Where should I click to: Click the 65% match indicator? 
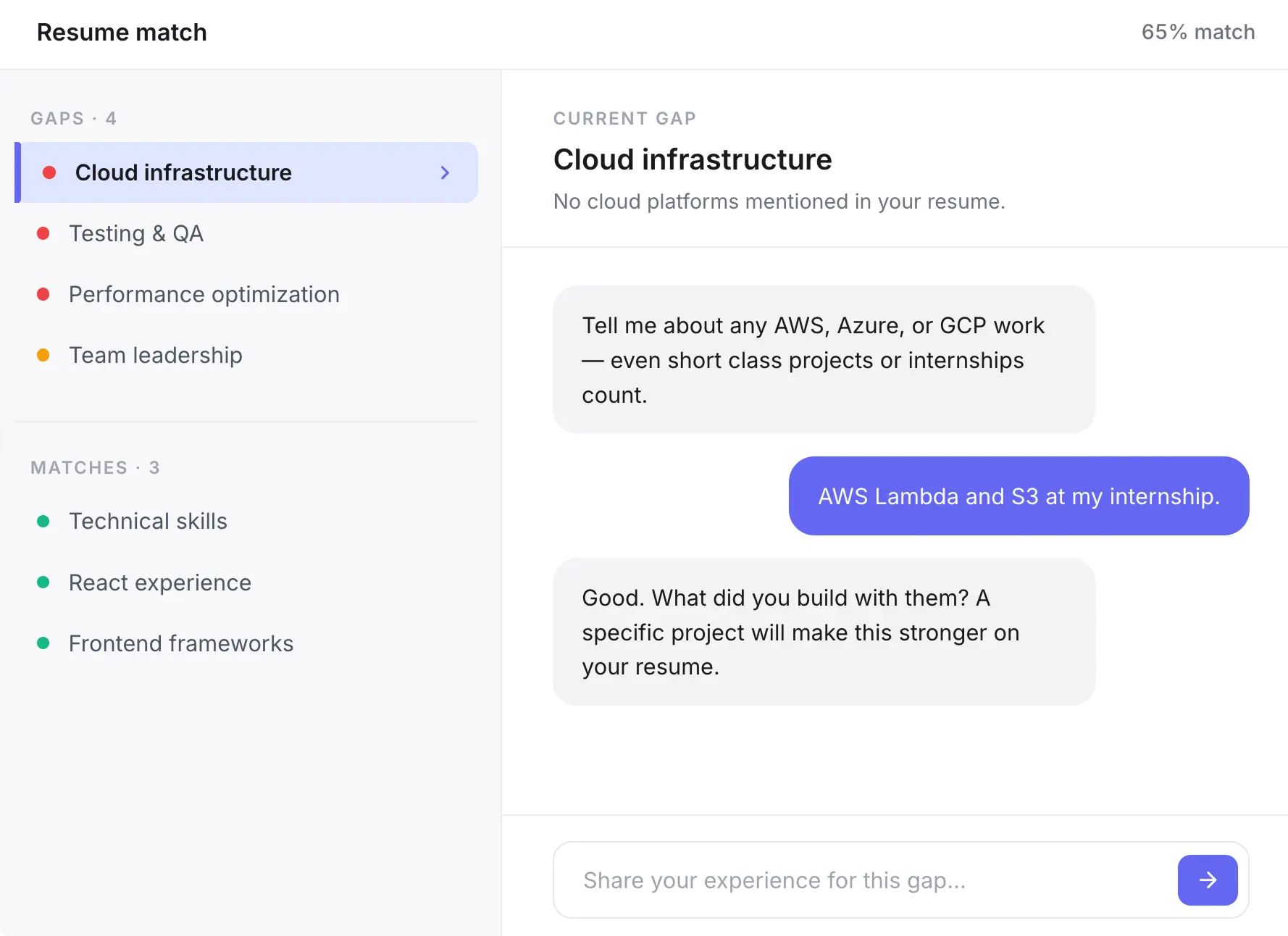(1197, 32)
